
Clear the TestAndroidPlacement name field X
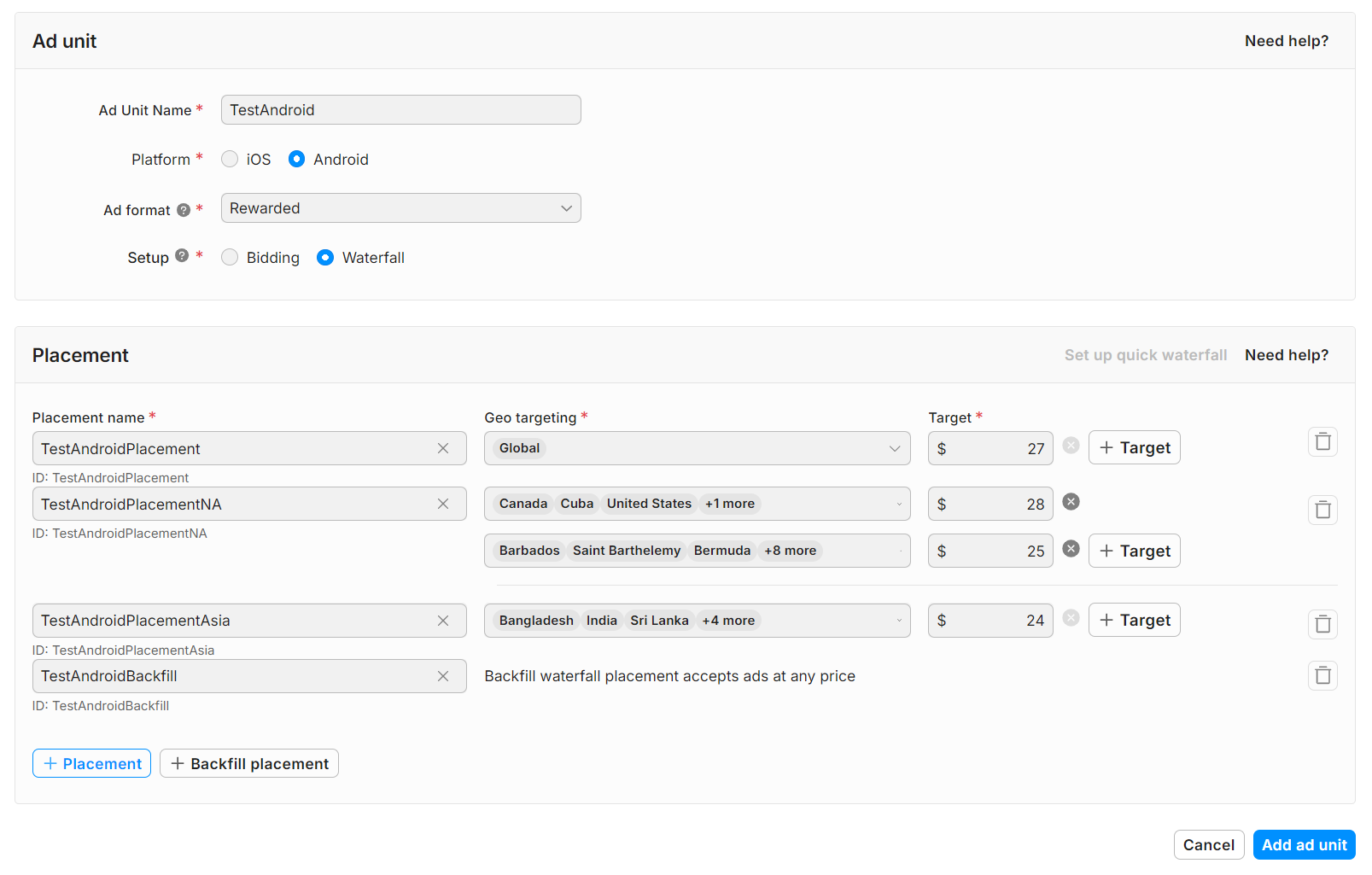pyautogui.click(x=443, y=449)
